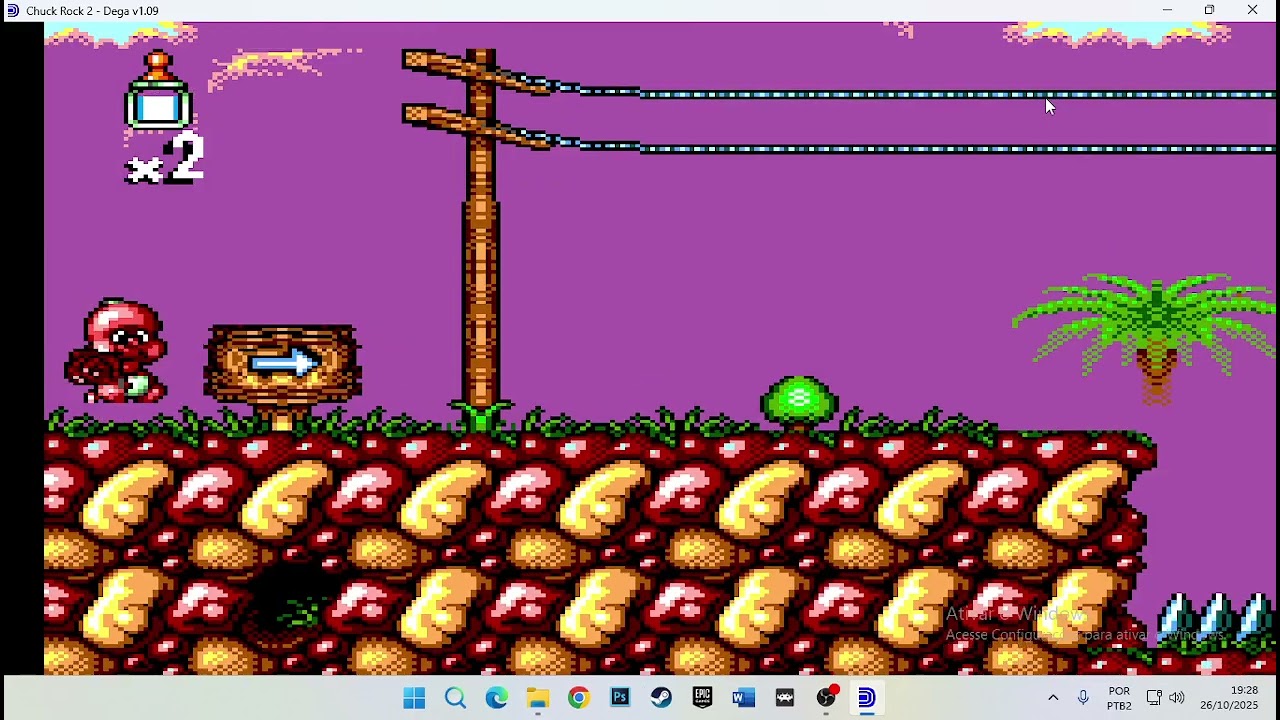Restore down the Dega window
Screen dimensions: 1280x720
point(1210,10)
